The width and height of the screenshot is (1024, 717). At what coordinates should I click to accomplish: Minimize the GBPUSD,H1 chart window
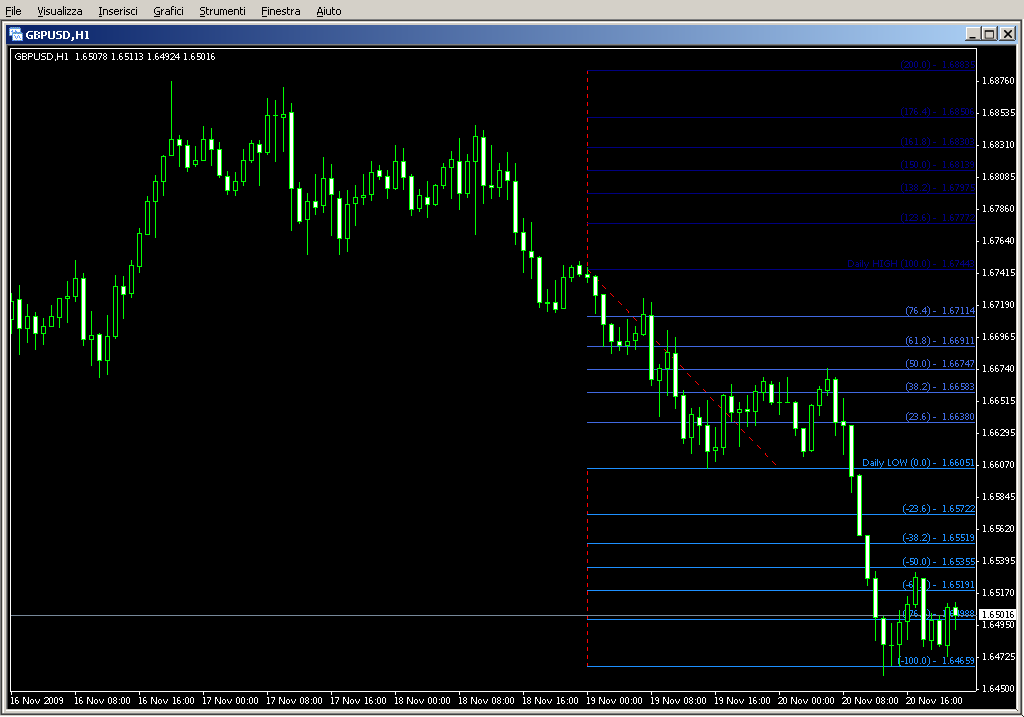coord(973,33)
